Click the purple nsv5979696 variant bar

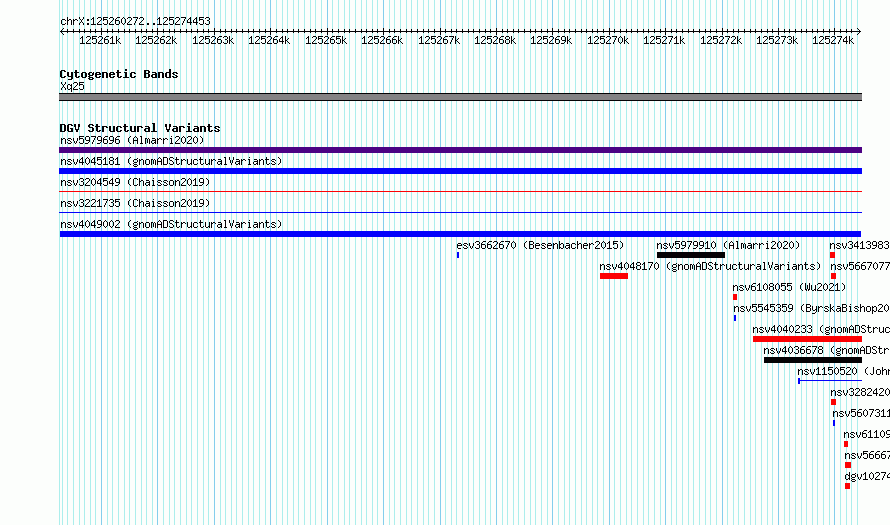[460, 150]
